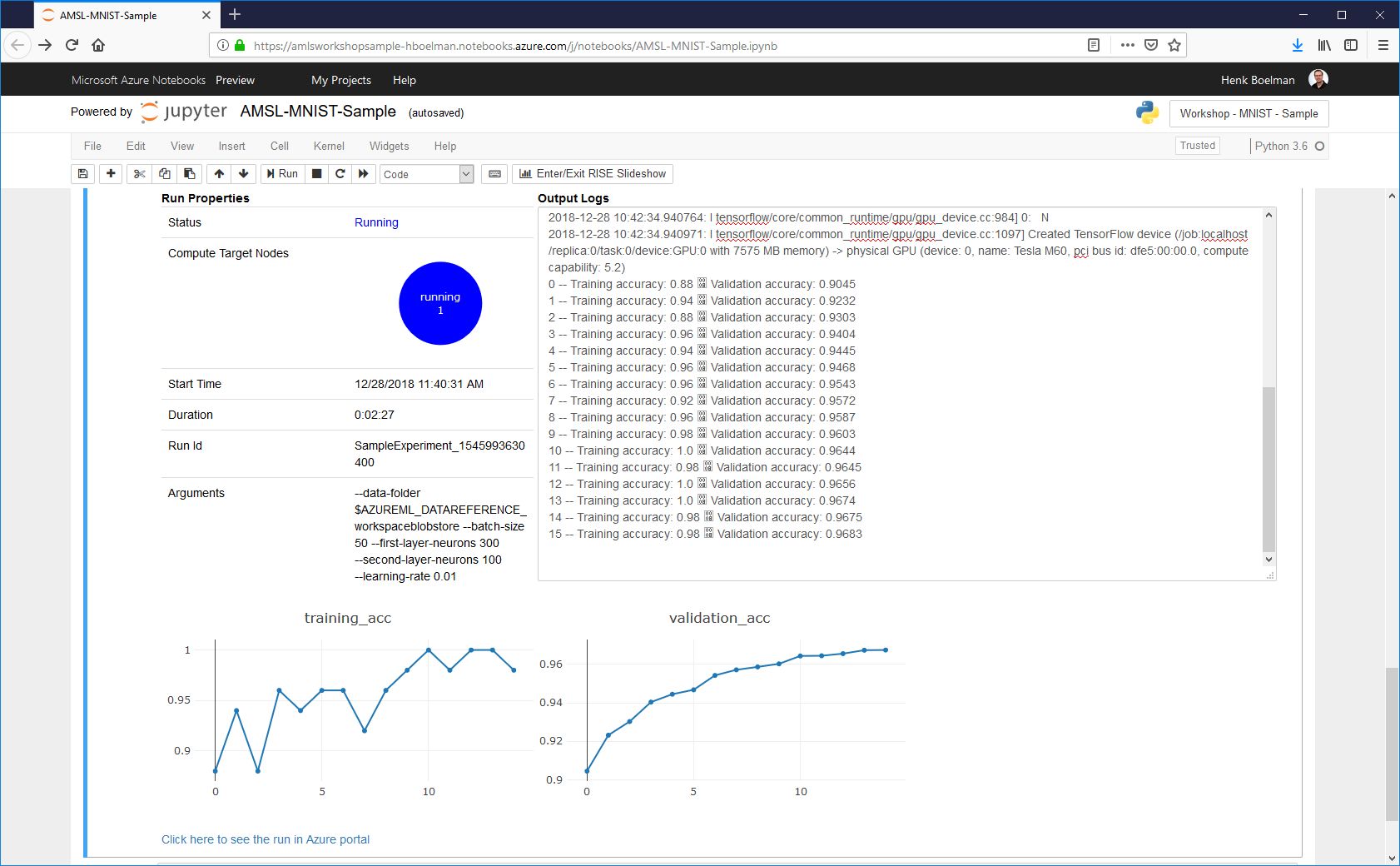Open the Widgets menu
The height and width of the screenshot is (866, 1400).
(389, 146)
